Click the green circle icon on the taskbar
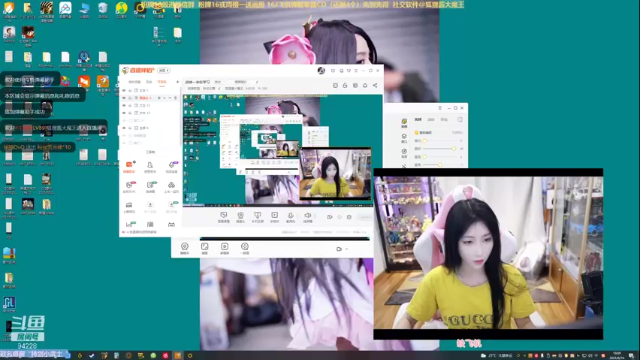 coord(153,356)
